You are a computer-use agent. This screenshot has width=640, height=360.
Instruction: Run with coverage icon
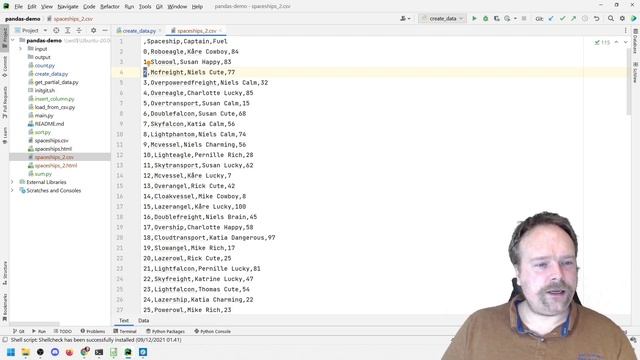[496, 18]
